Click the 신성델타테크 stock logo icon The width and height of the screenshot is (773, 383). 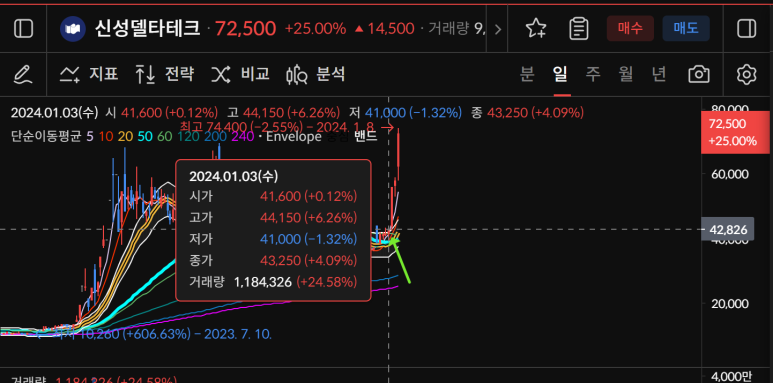73,29
